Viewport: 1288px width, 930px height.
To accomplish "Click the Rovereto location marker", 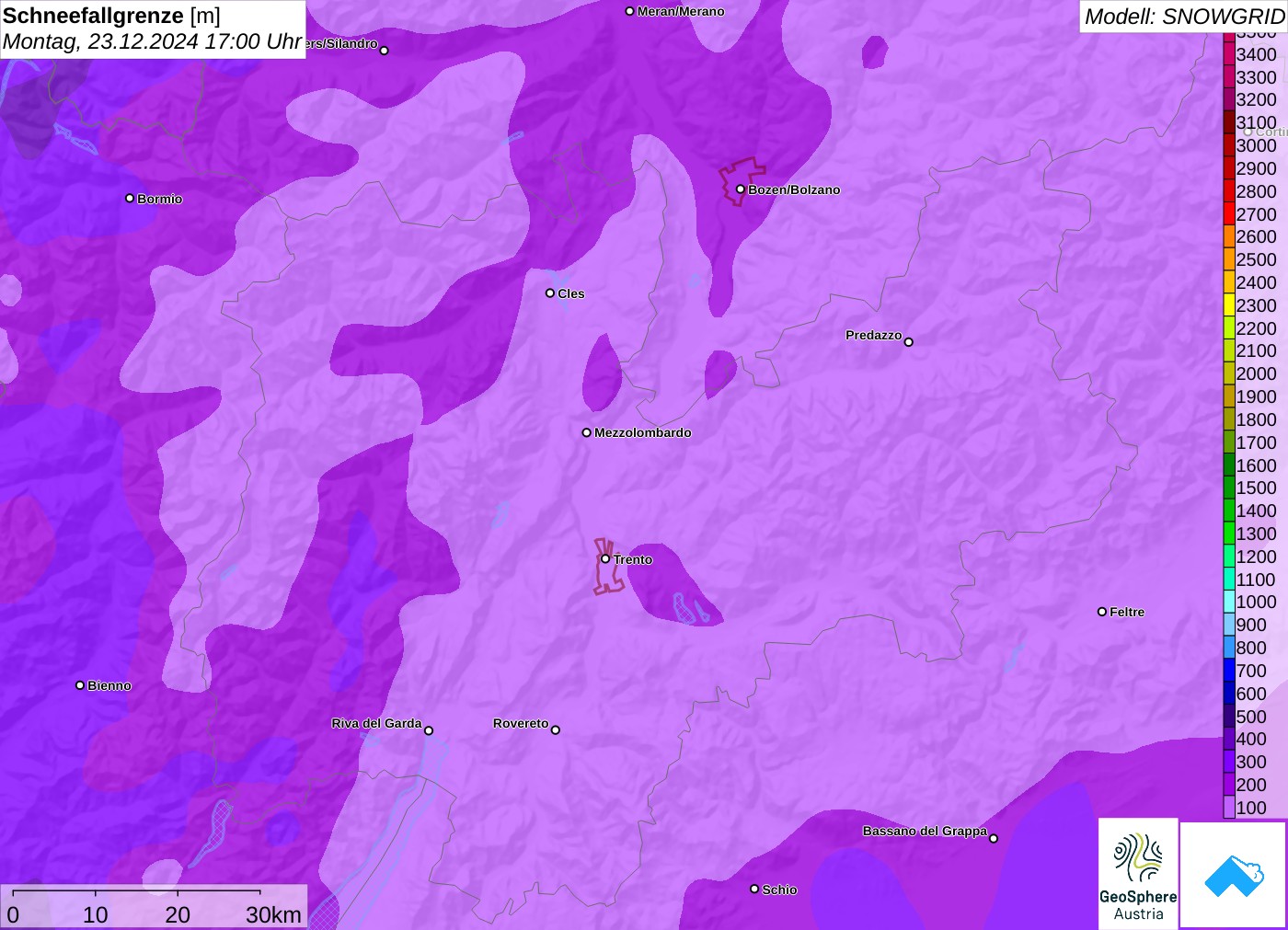I will tap(556, 730).
